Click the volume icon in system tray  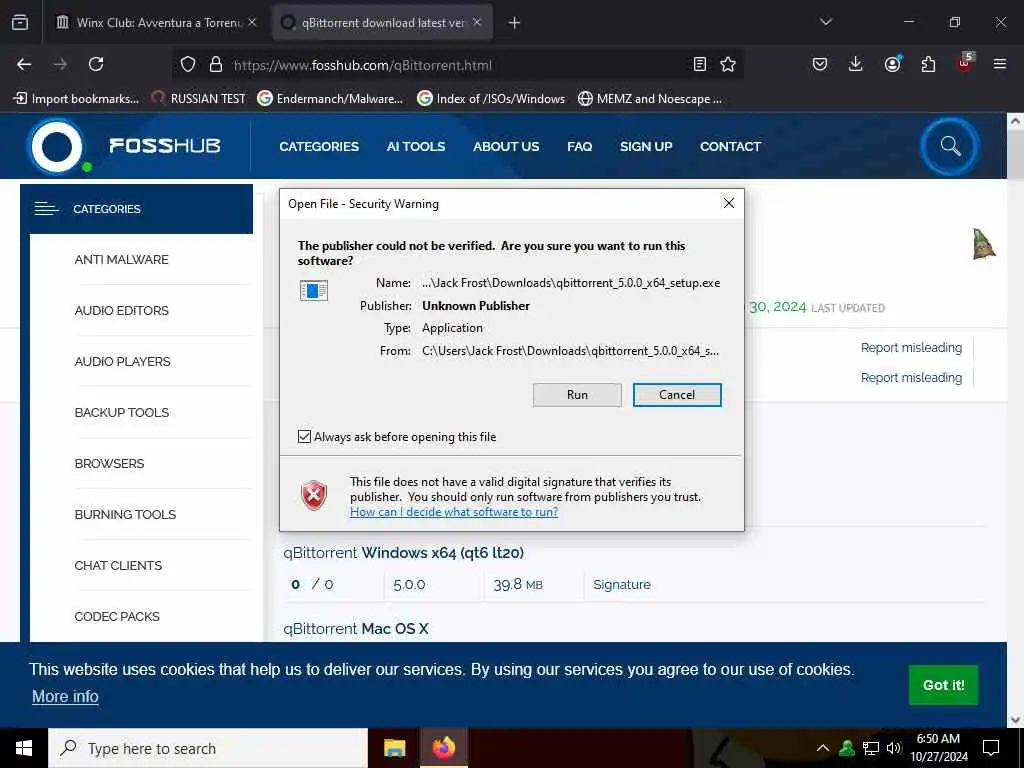point(894,748)
